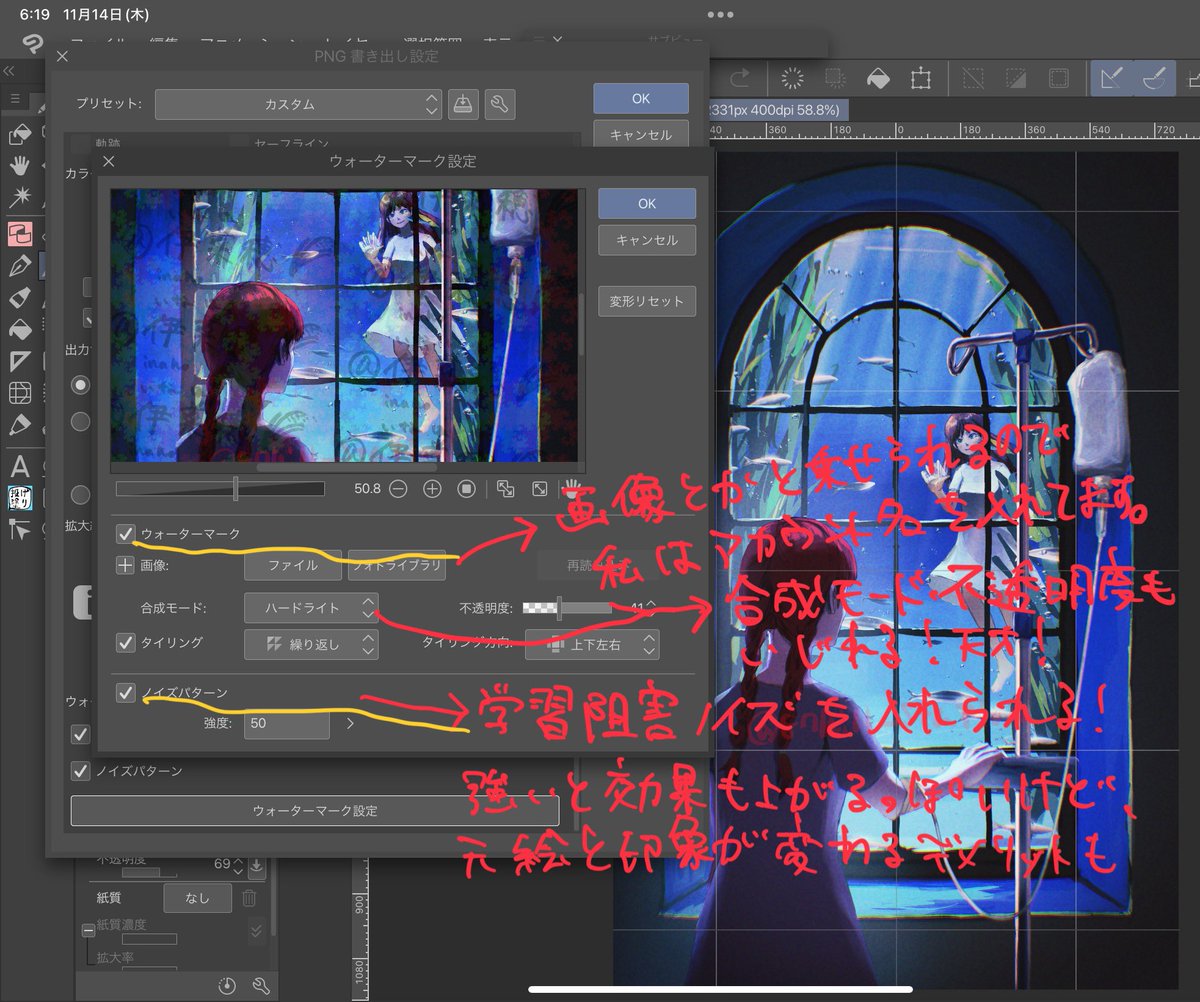The height and width of the screenshot is (1002, 1200).
Task: Click the 変形リセット button
Action: (x=646, y=301)
